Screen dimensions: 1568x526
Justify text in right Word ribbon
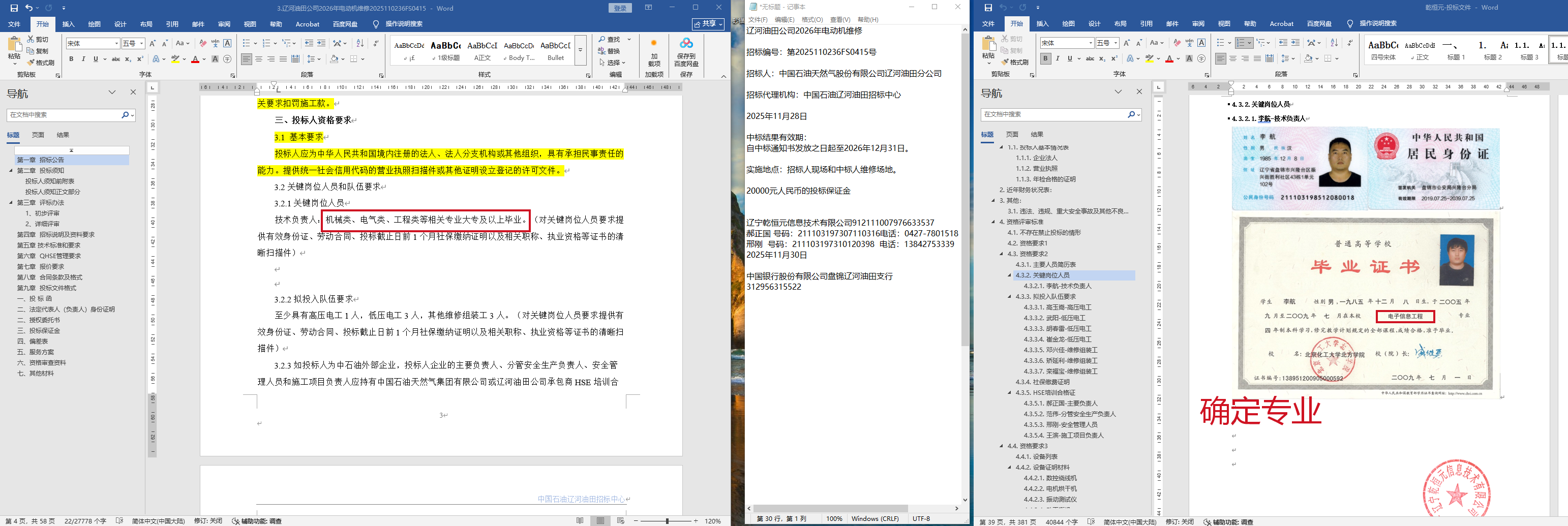[x=1257, y=58]
